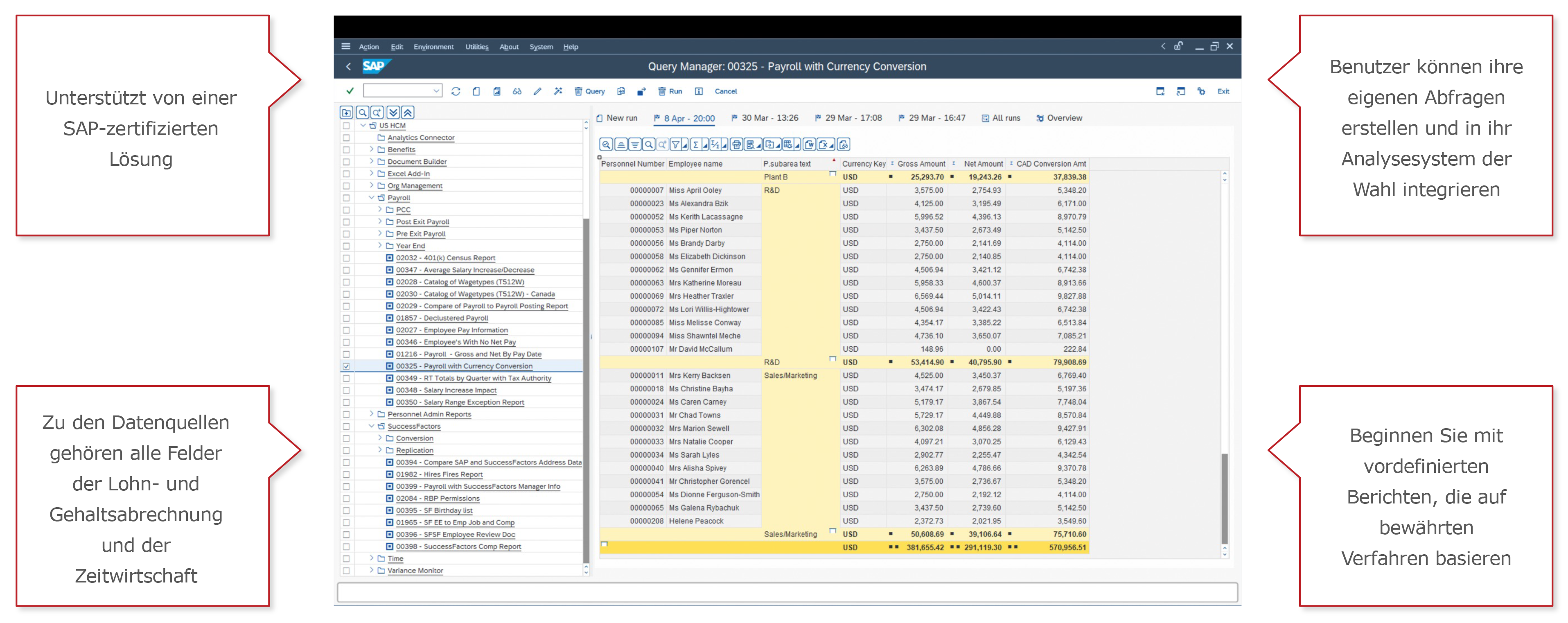Open the Environment menu
Image resolution: width=1568 pixels, height=623 pixels.
(x=433, y=47)
